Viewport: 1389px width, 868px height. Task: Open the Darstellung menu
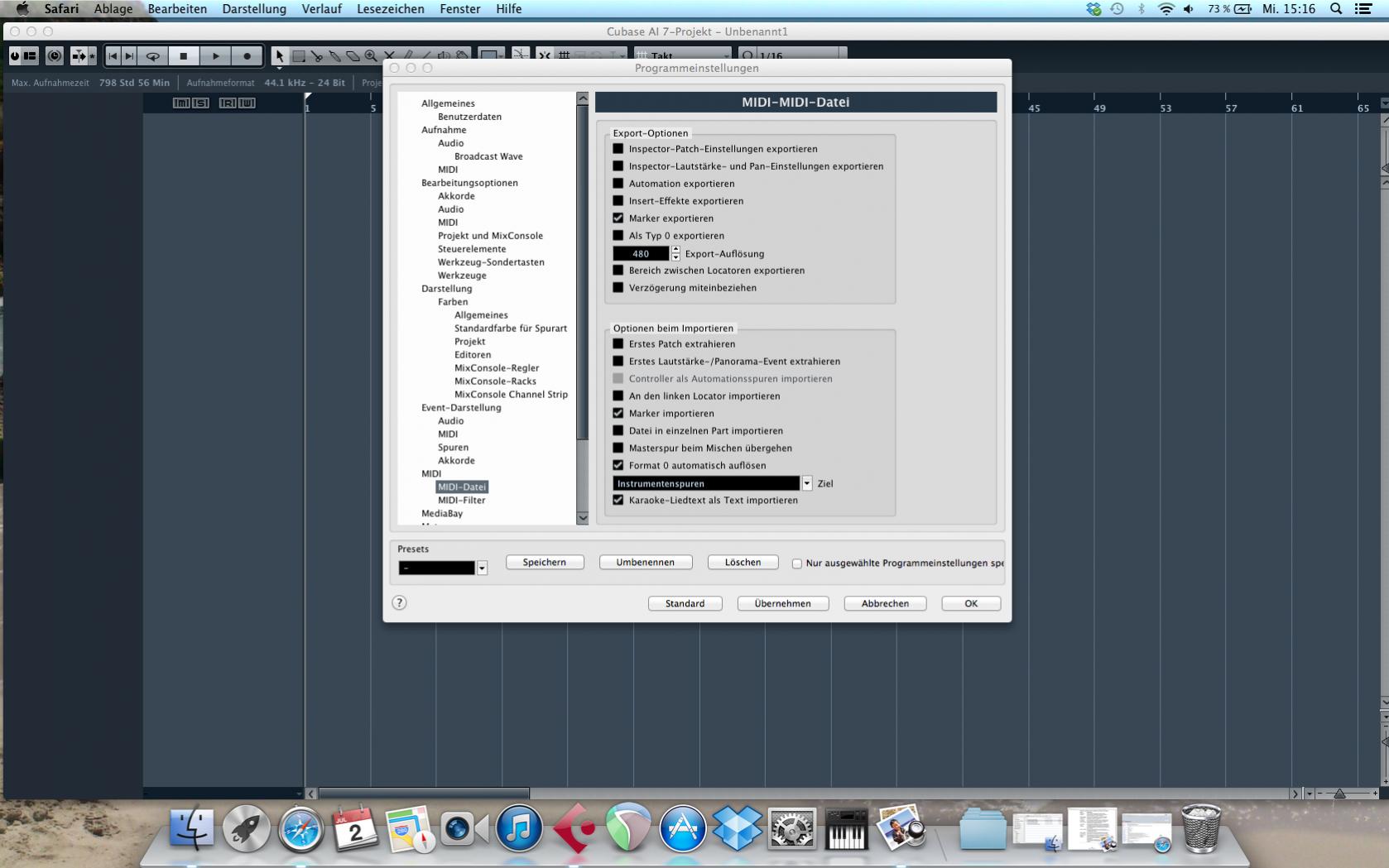tap(254, 9)
